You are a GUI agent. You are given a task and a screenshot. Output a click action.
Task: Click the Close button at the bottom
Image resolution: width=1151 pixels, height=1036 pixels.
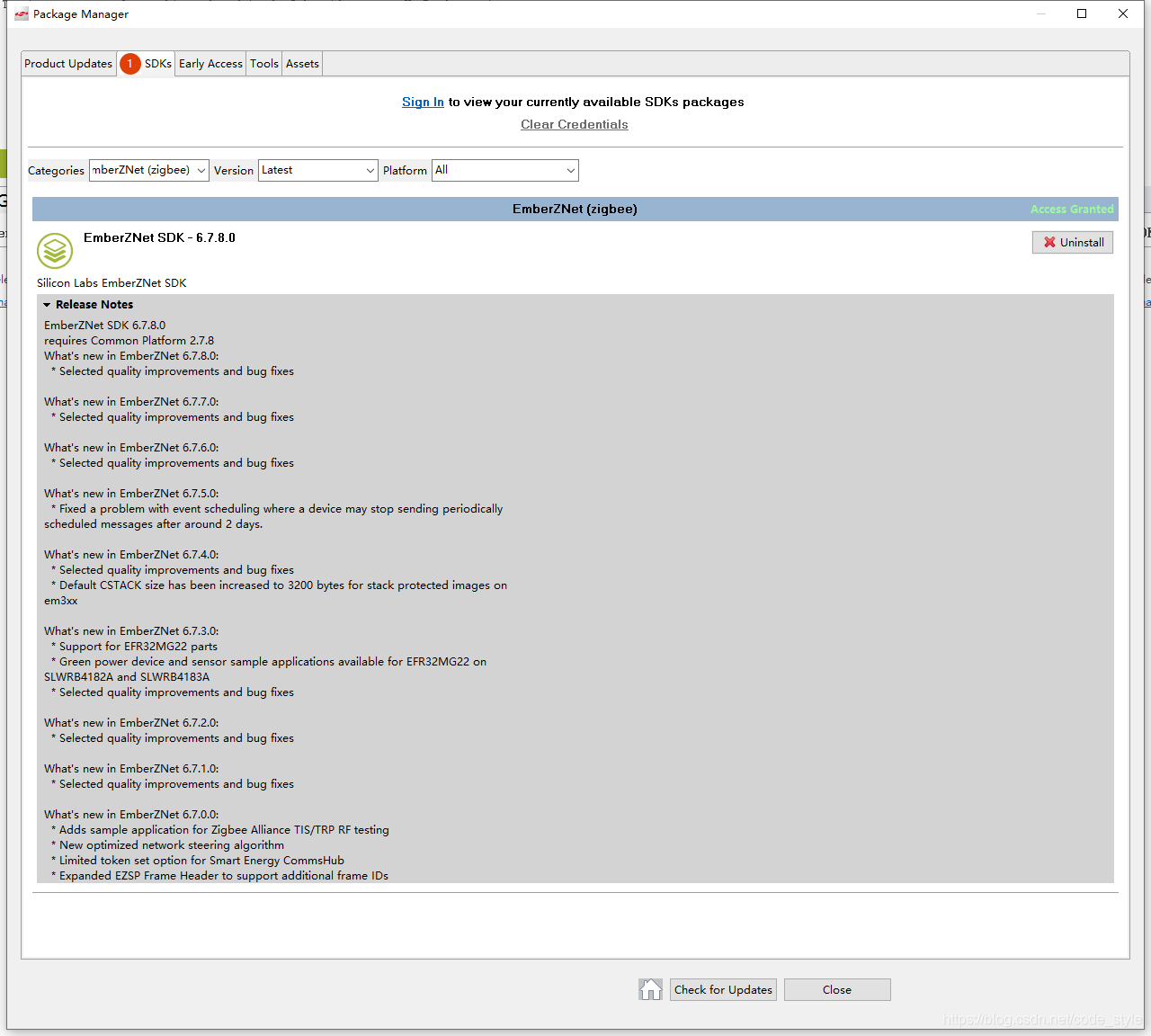pos(837,989)
